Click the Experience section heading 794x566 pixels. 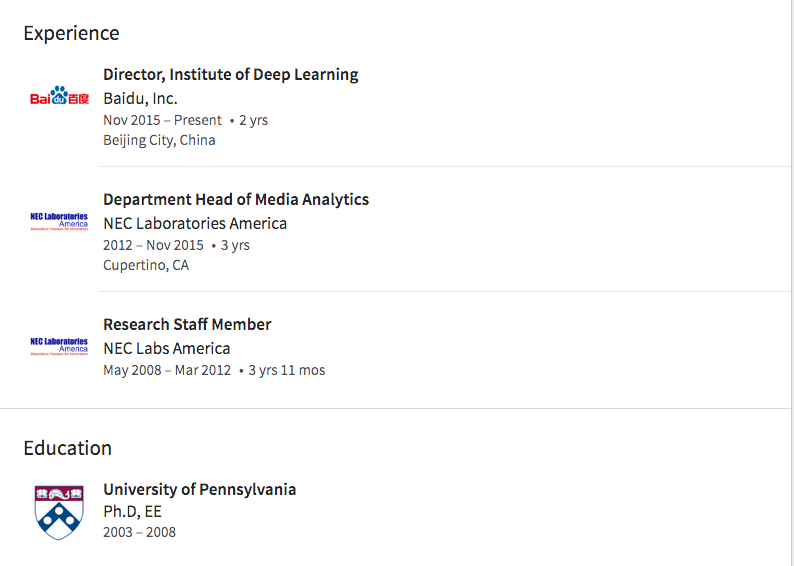tap(71, 33)
